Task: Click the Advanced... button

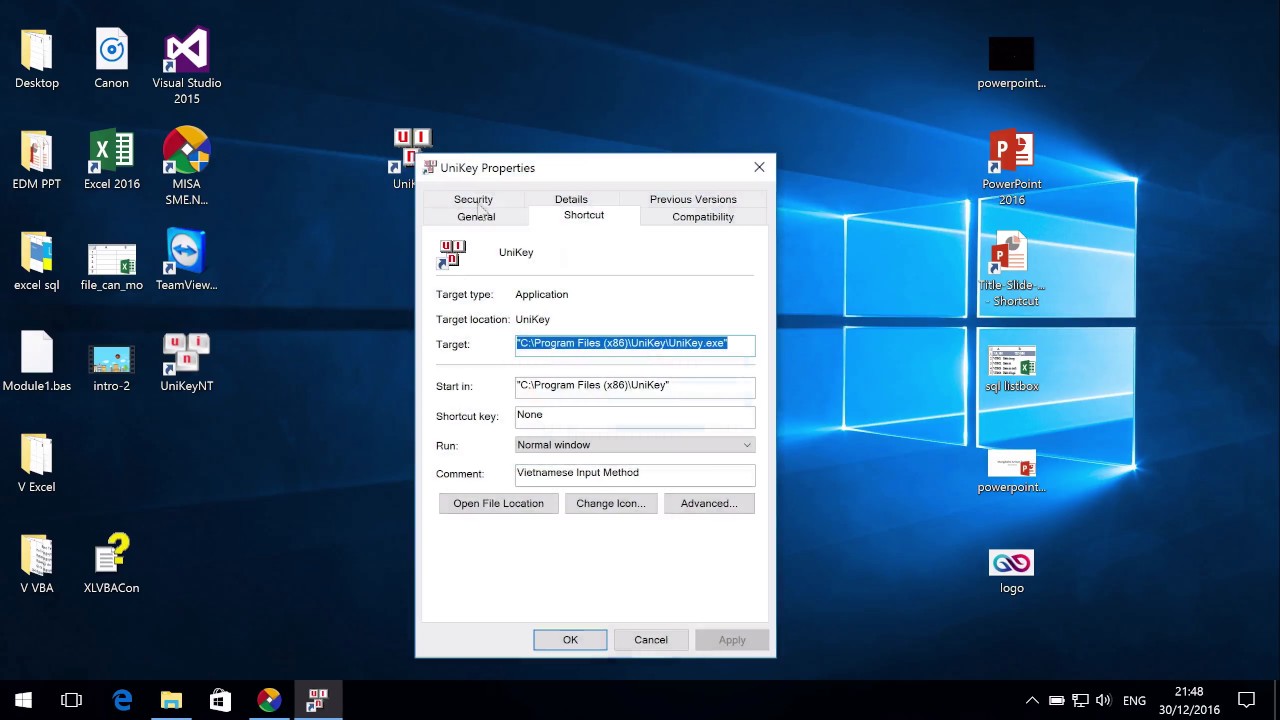Action: pyautogui.click(x=709, y=503)
